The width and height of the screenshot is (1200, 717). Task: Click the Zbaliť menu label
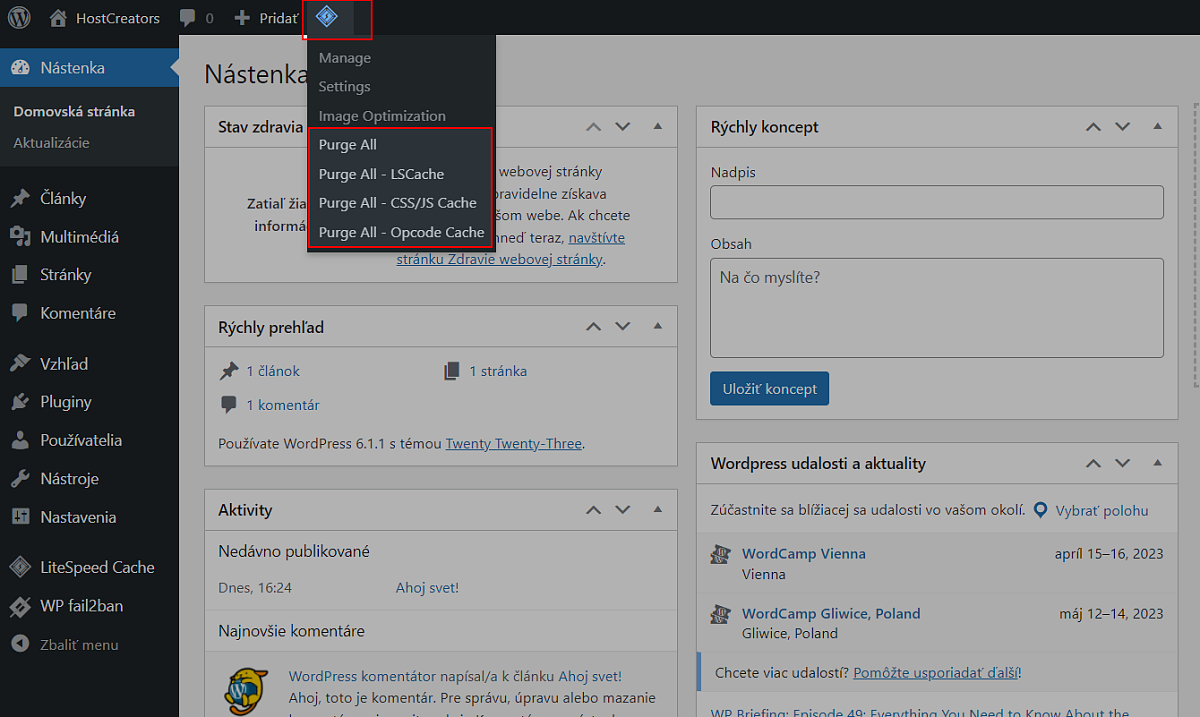point(79,644)
